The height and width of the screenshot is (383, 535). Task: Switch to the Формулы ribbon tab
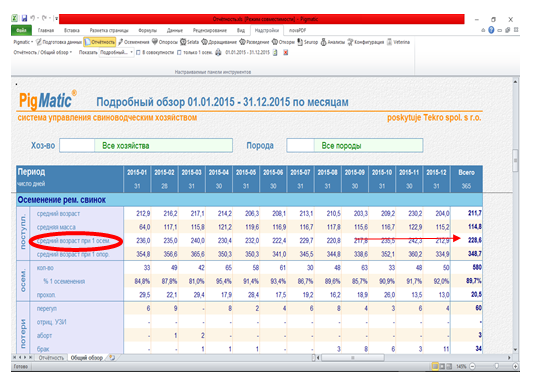coord(148,30)
